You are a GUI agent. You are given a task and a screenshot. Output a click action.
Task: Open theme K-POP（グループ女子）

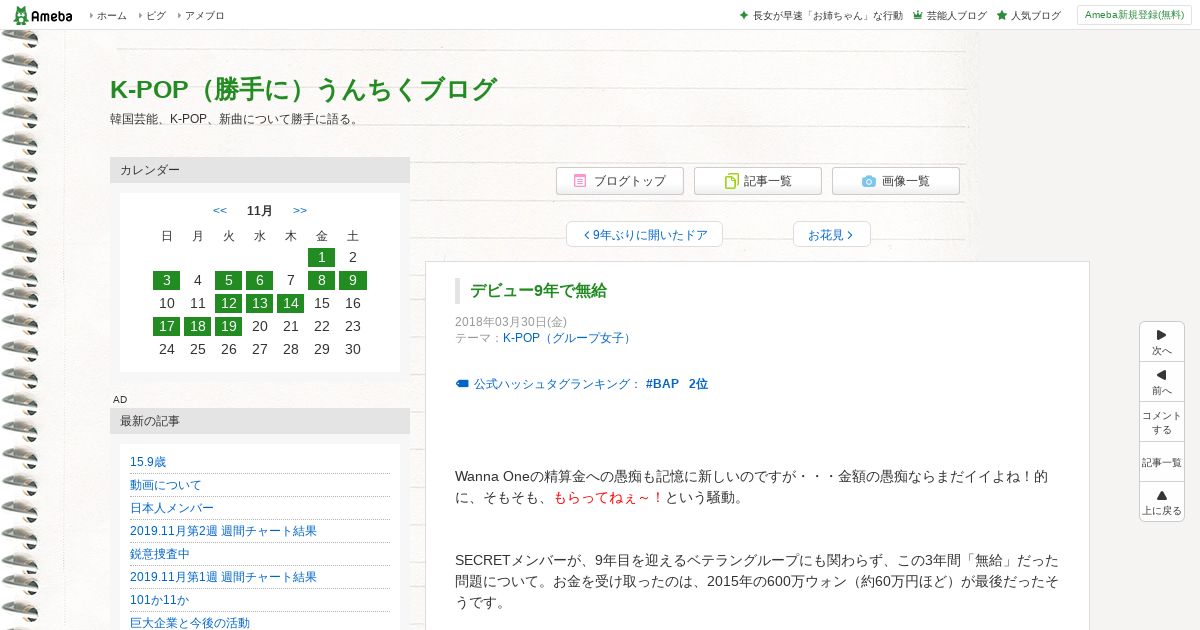[569, 338]
